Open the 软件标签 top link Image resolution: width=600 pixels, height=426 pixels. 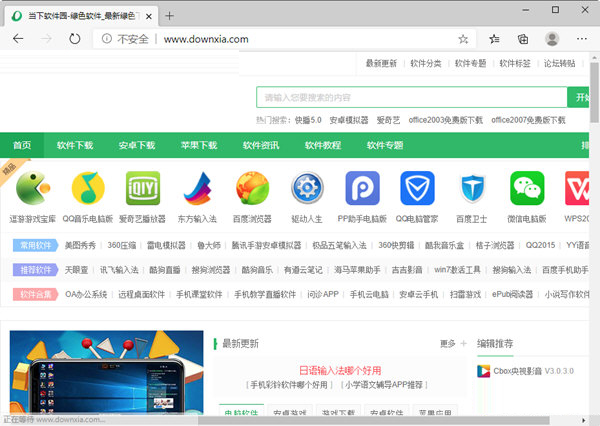coord(515,64)
